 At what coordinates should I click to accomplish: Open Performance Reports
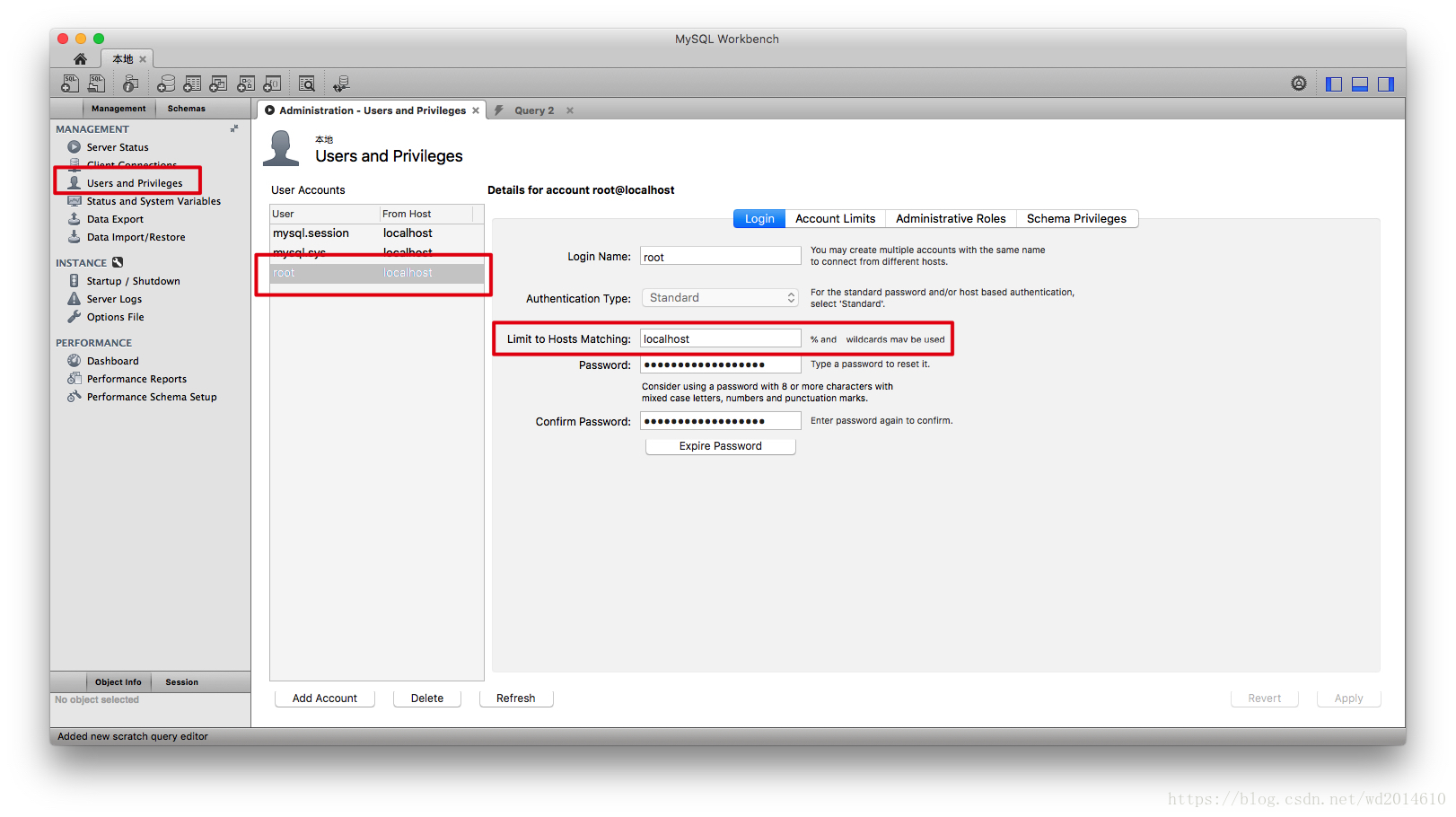tap(136, 379)
